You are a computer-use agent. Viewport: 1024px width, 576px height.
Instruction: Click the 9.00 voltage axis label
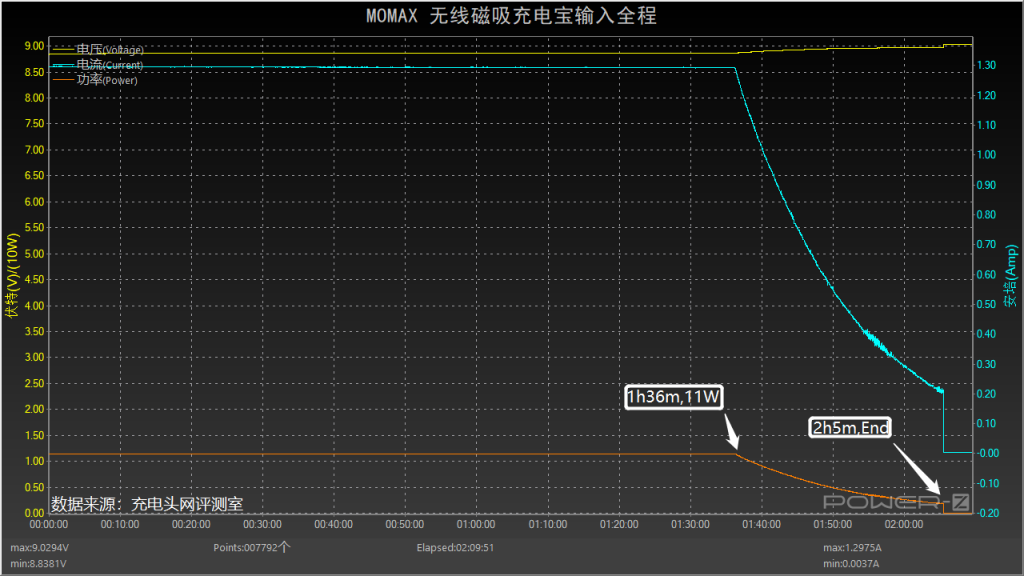tap(35, 46)
